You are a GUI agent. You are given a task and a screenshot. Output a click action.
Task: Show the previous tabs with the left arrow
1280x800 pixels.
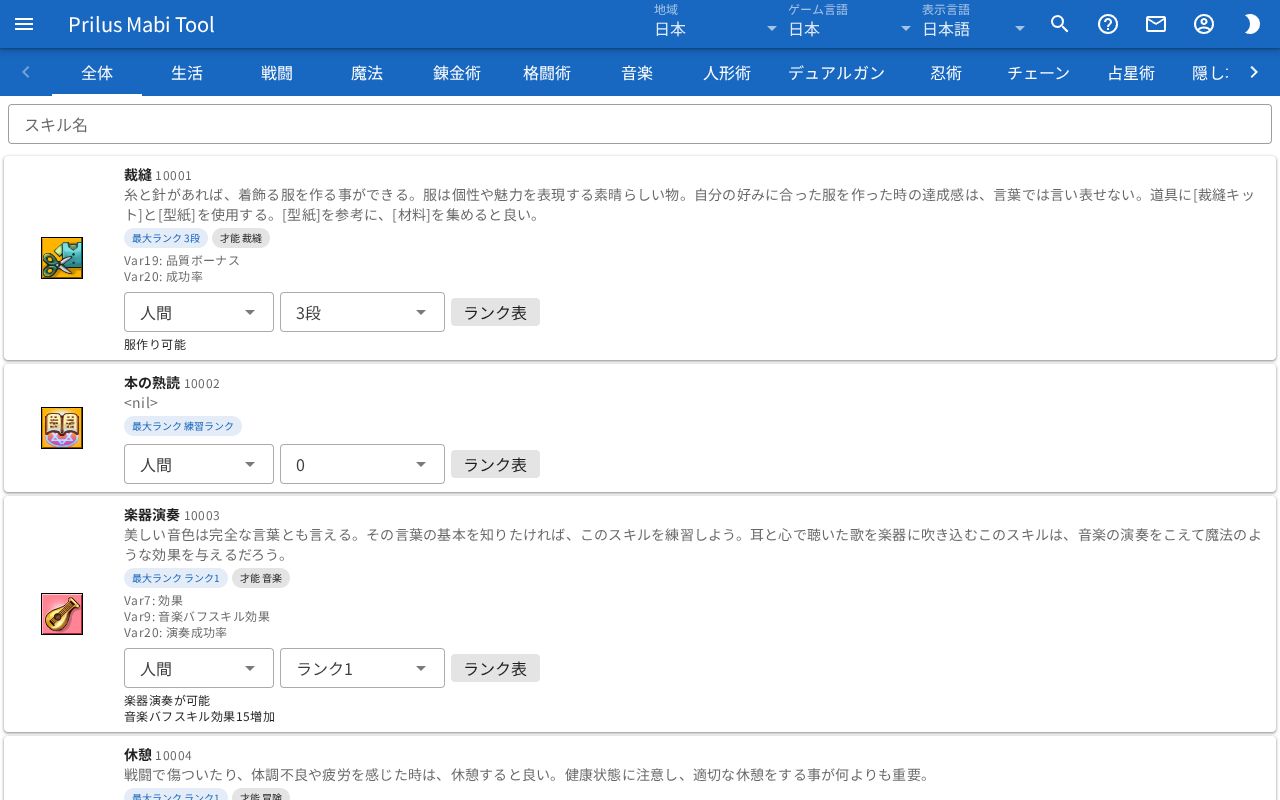26,72
